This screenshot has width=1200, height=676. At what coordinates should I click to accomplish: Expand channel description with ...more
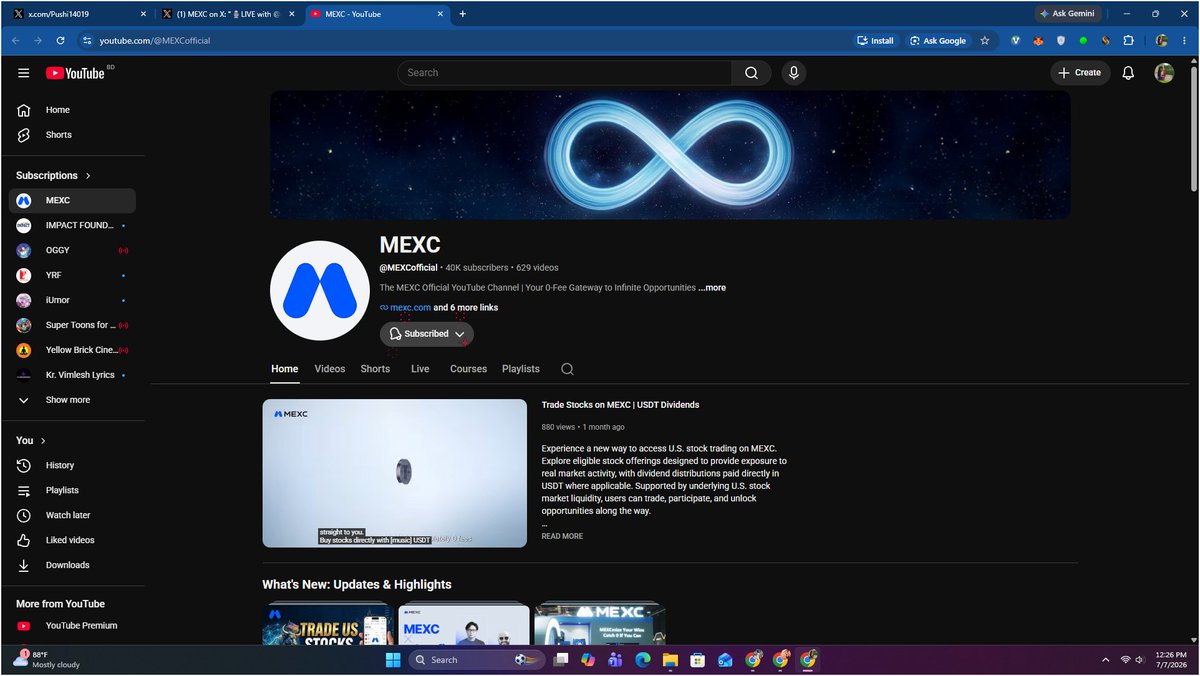pos(712,288)
